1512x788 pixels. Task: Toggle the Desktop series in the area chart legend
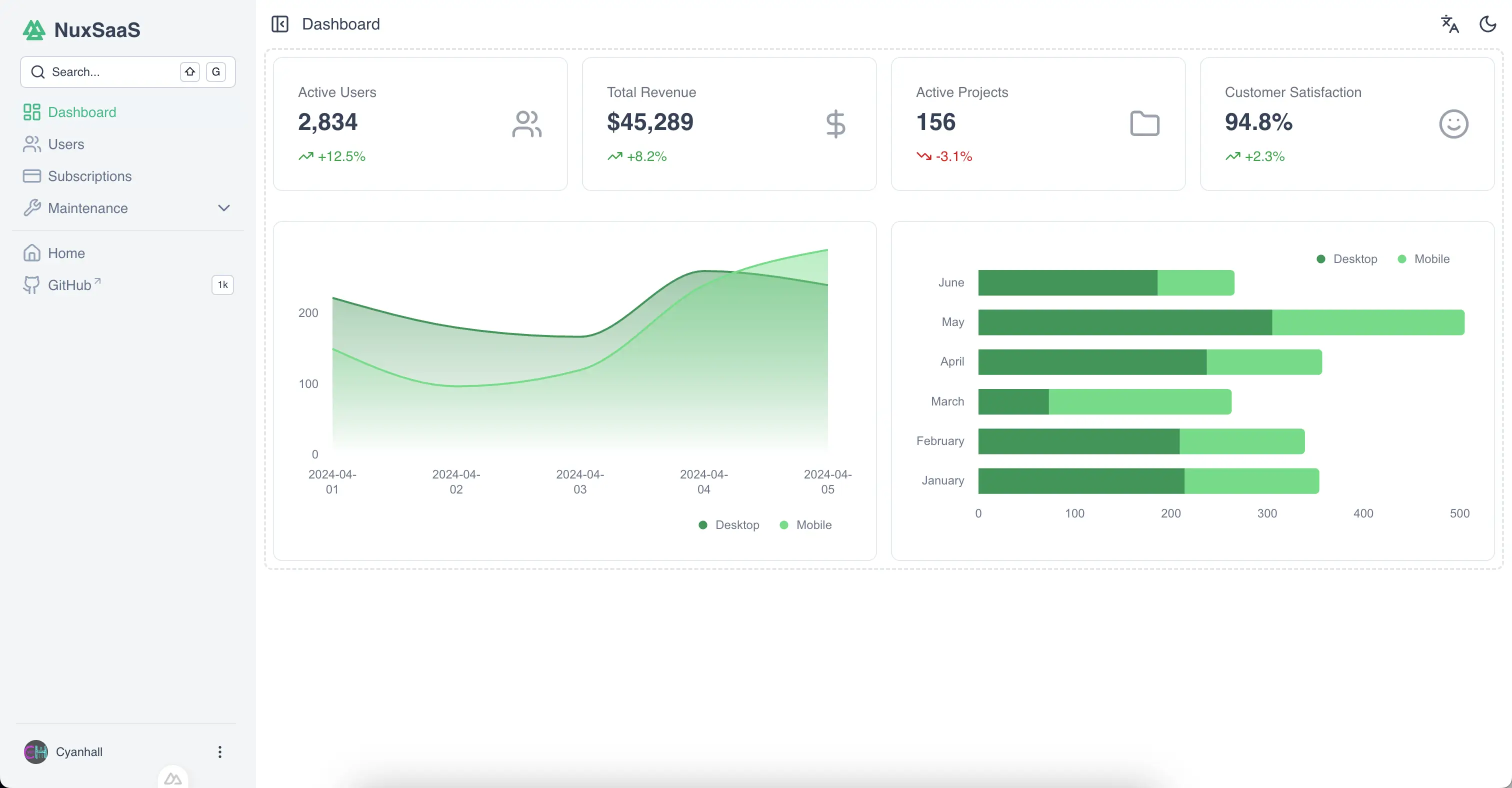tap(729, 524)
